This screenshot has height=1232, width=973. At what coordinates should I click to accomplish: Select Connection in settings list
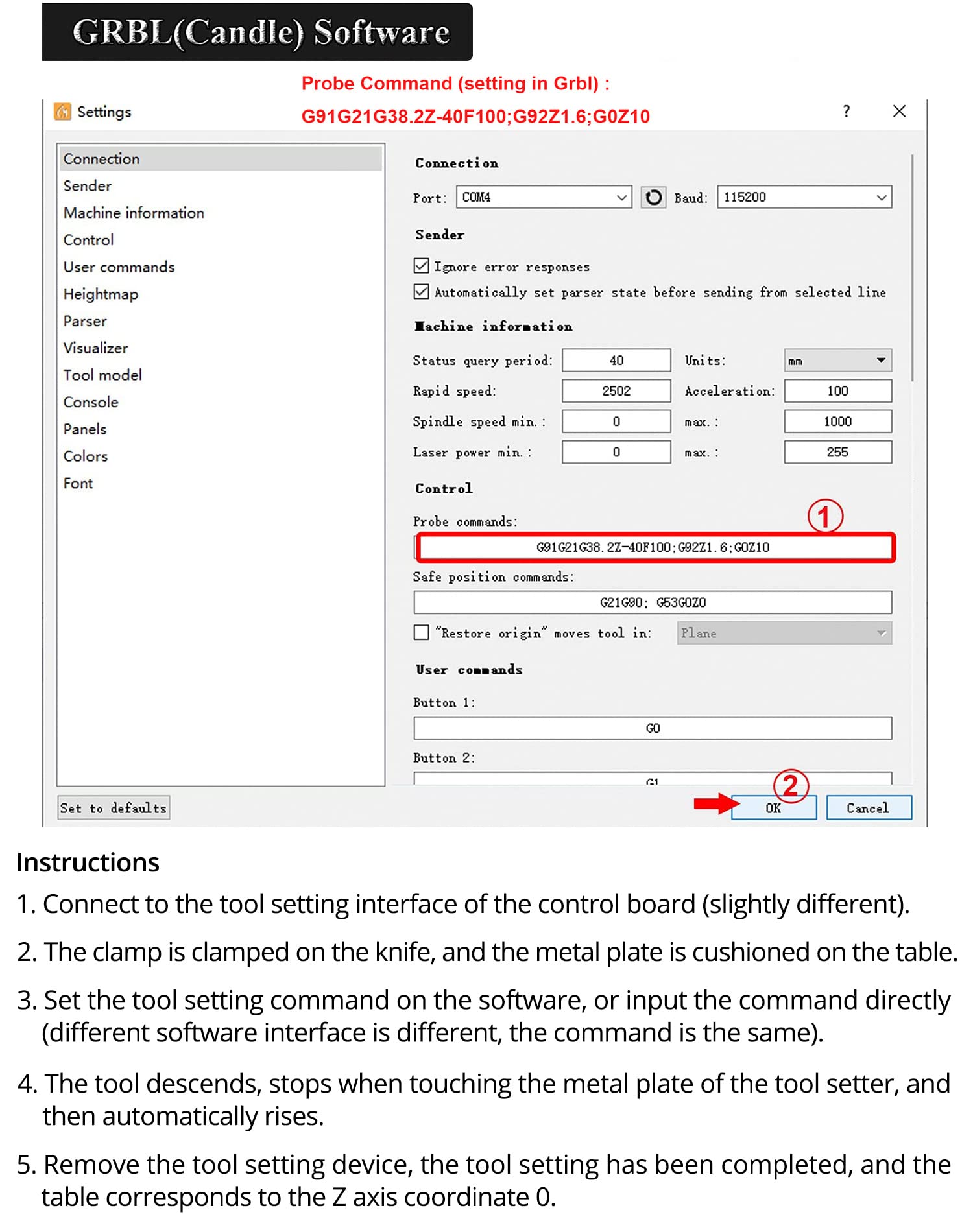tap(221, 159)
